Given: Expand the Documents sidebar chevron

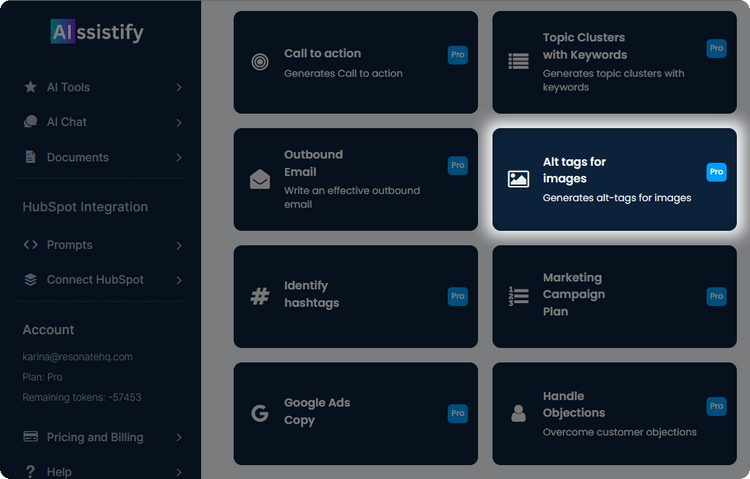Looking at the screenshot, I should coord(179,158).
